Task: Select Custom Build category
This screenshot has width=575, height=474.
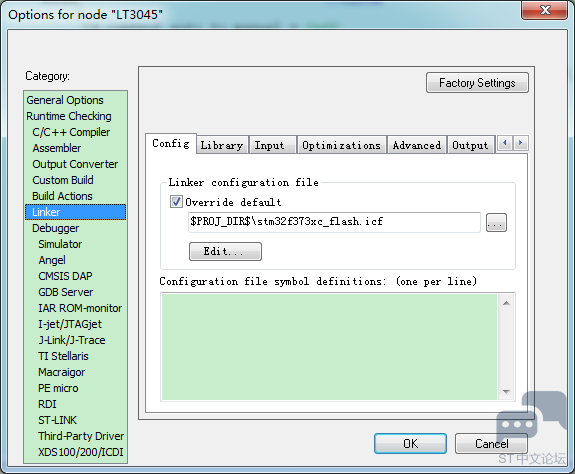Action: tap(63, 180)
